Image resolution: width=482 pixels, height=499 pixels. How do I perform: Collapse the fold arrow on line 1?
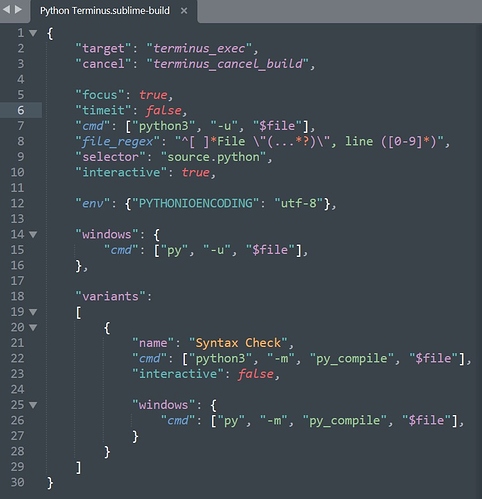click(33, 33)
